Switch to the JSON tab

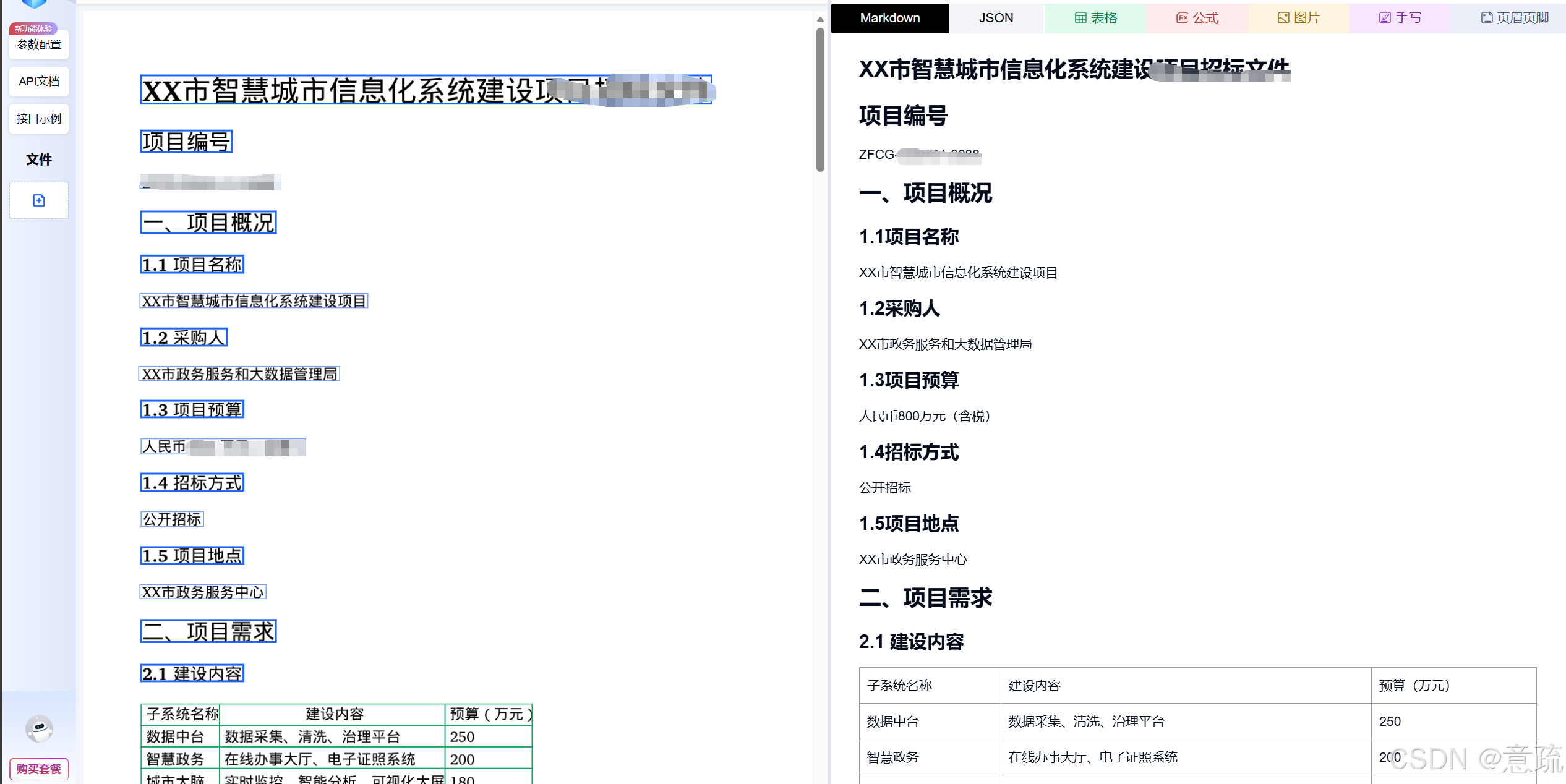point(996,18)
